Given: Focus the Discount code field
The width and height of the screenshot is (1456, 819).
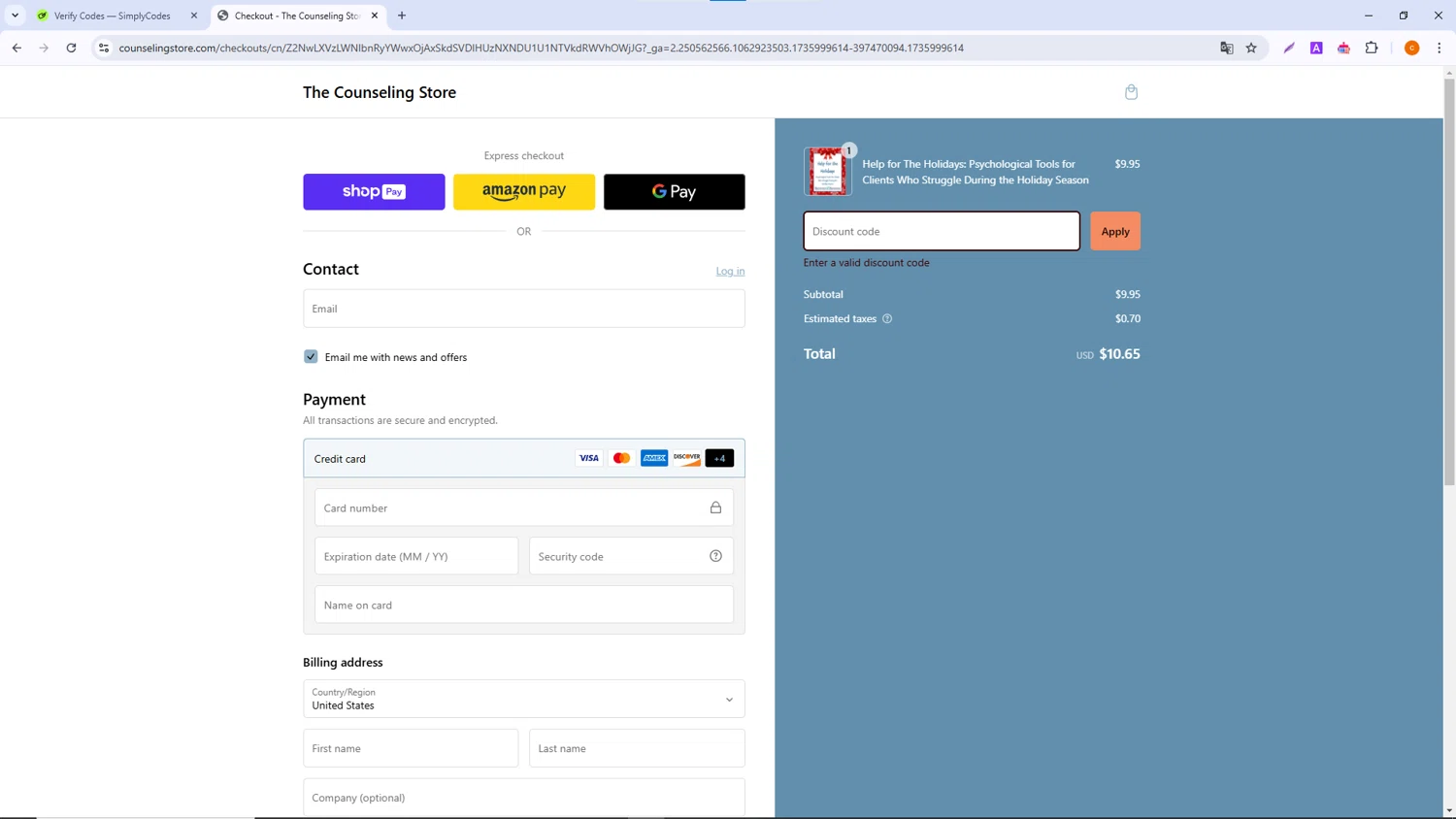Looking at the screenshot, I should tap(942, 231).
